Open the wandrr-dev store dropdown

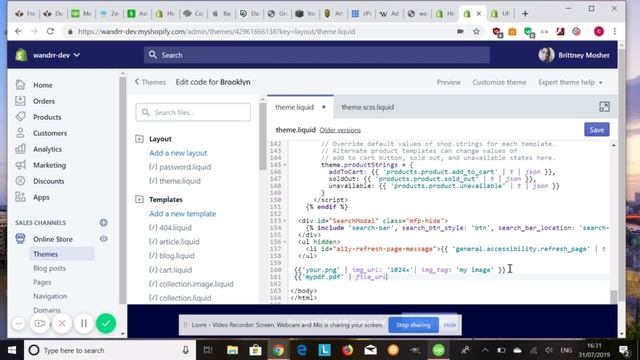56,55
